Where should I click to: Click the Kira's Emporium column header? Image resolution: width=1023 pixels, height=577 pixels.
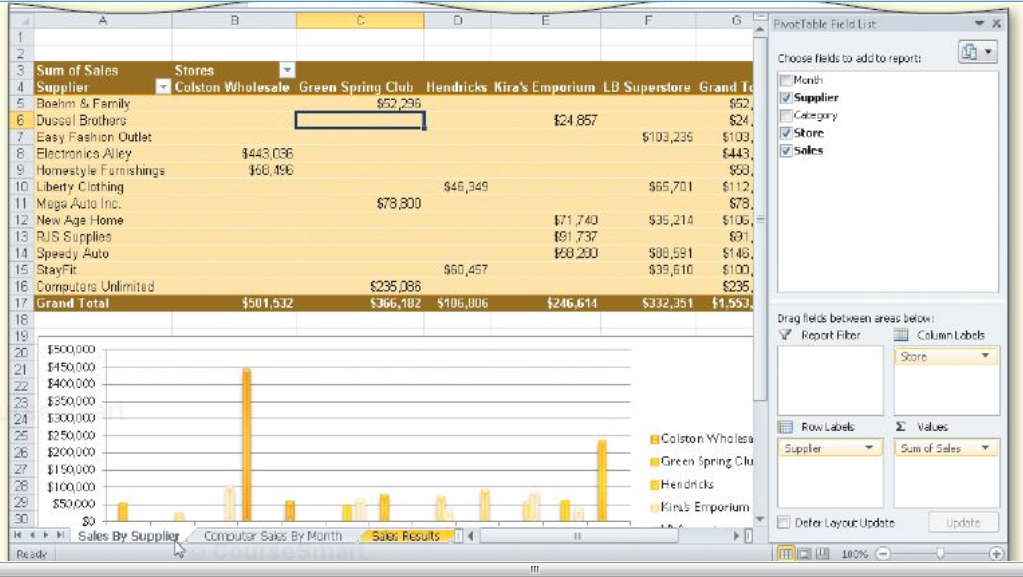tap(545, 87)
